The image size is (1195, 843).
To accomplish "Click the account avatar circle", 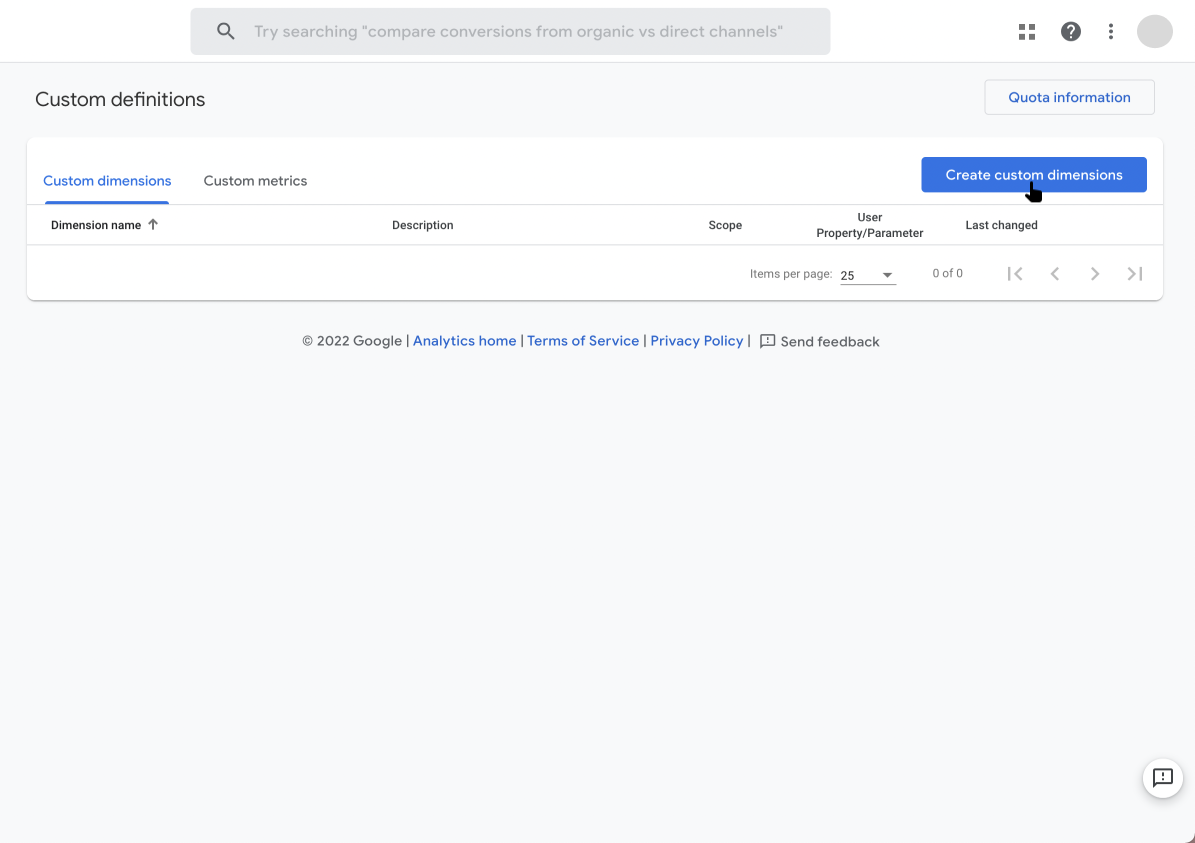I will click(1154, 32).
